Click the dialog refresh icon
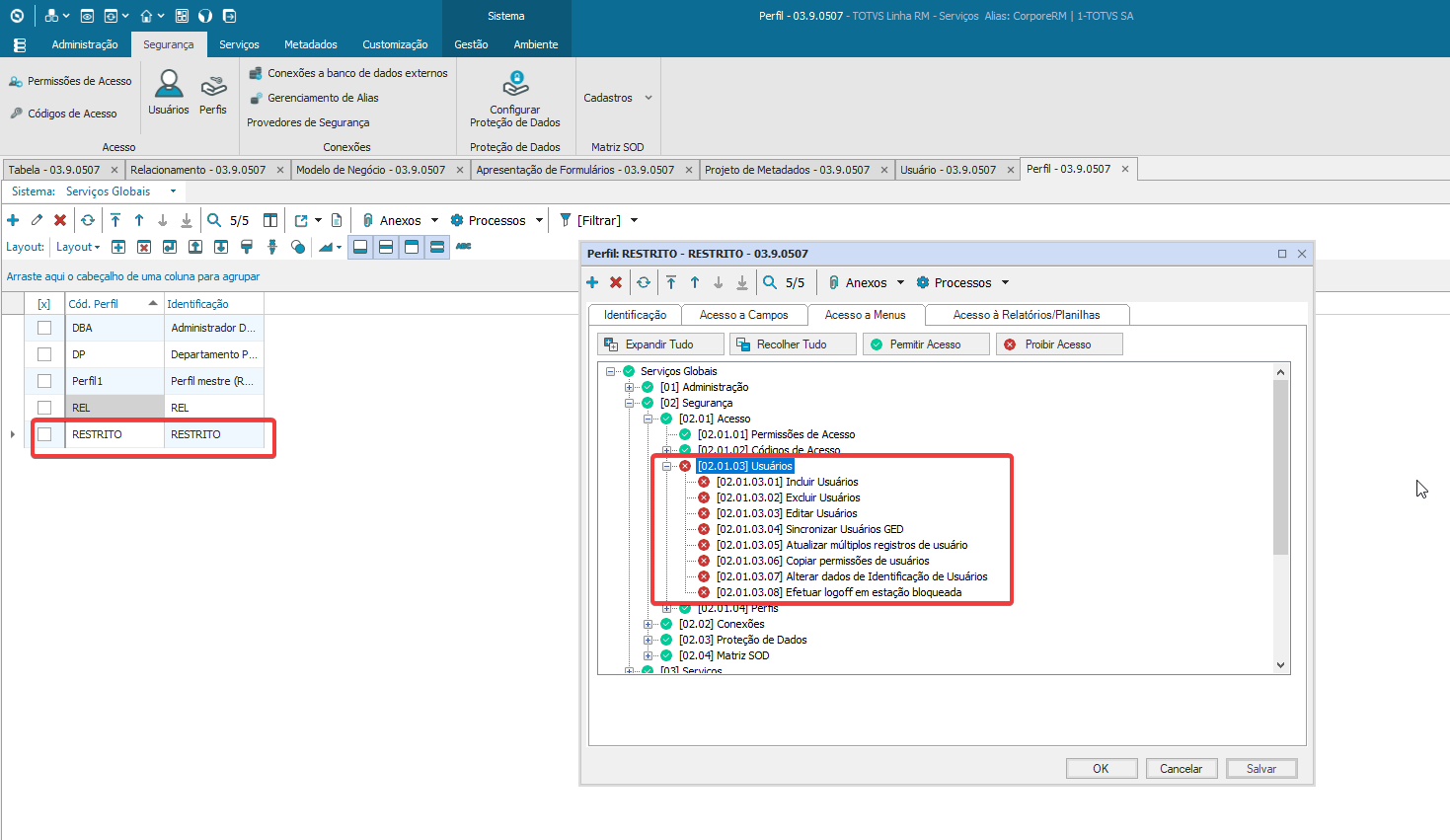Viewport: 1450px width, 840px height. 644,282
